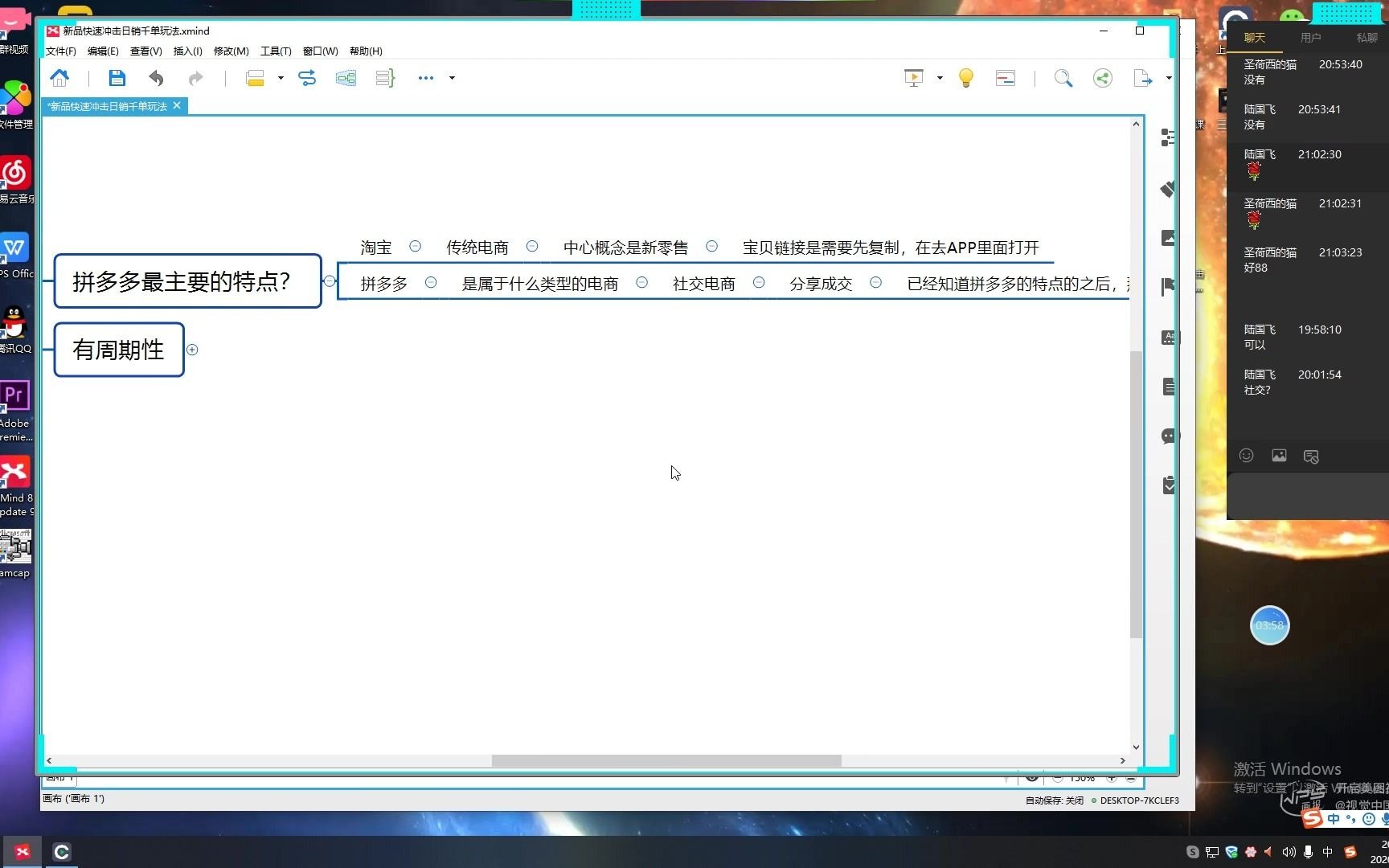Viewport: 1389px width, 868px height.
Task: Click the horizontal canvas scrollbar thumb
Action: [x=666, y=760]
